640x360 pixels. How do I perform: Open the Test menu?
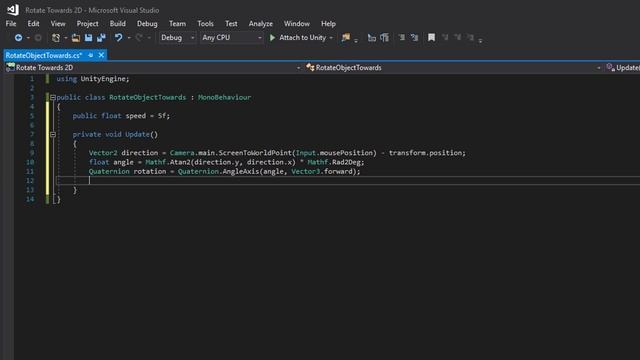(231, 24)
